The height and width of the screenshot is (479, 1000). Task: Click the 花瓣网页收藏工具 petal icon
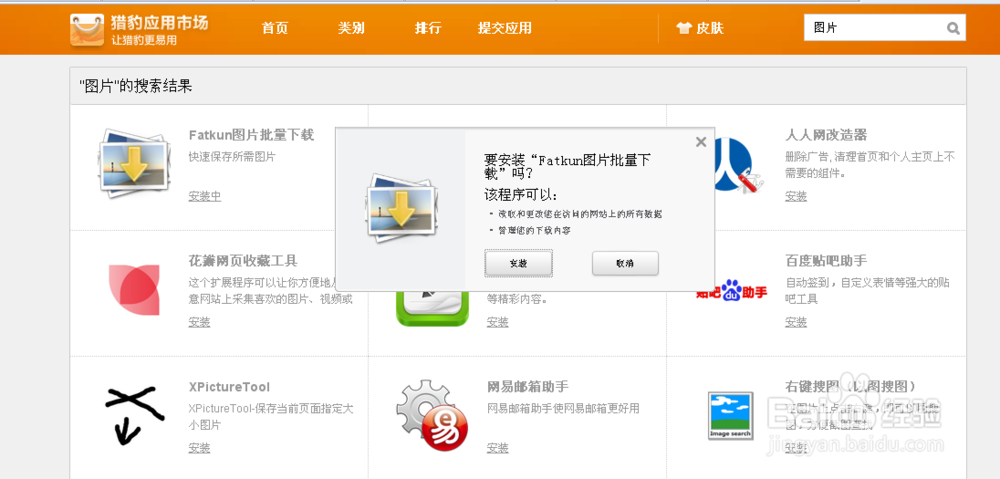click(x=135, y=289)
